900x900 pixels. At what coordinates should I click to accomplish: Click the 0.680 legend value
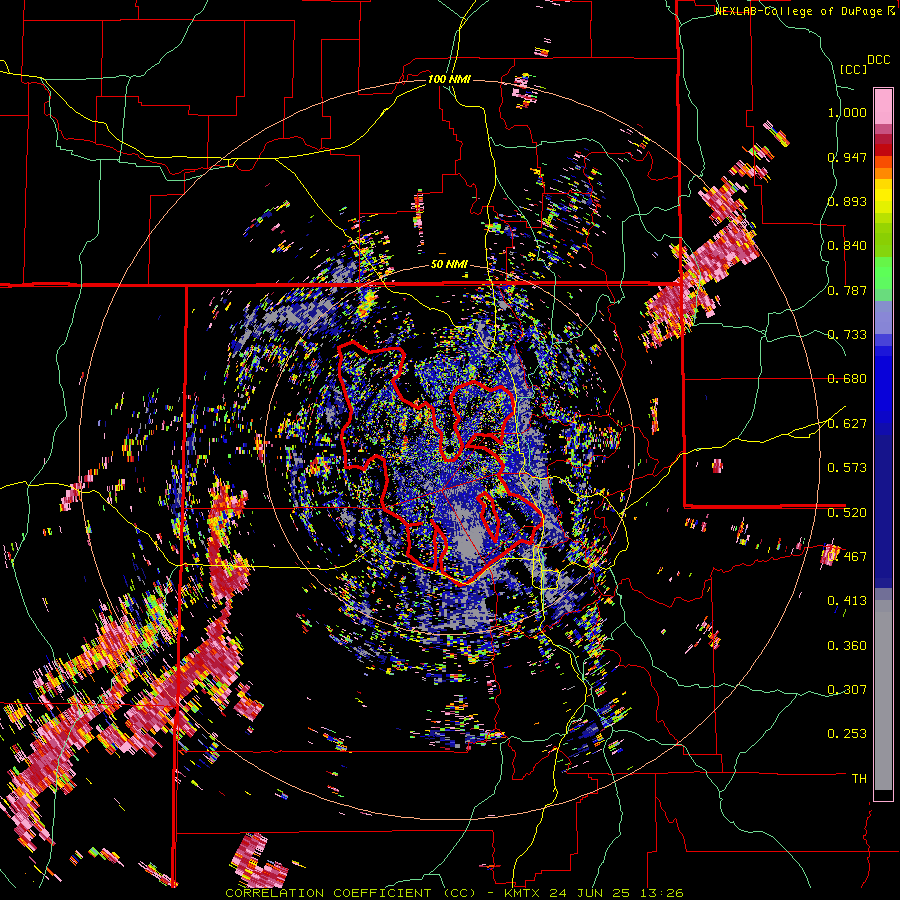(x=847, y=379)
